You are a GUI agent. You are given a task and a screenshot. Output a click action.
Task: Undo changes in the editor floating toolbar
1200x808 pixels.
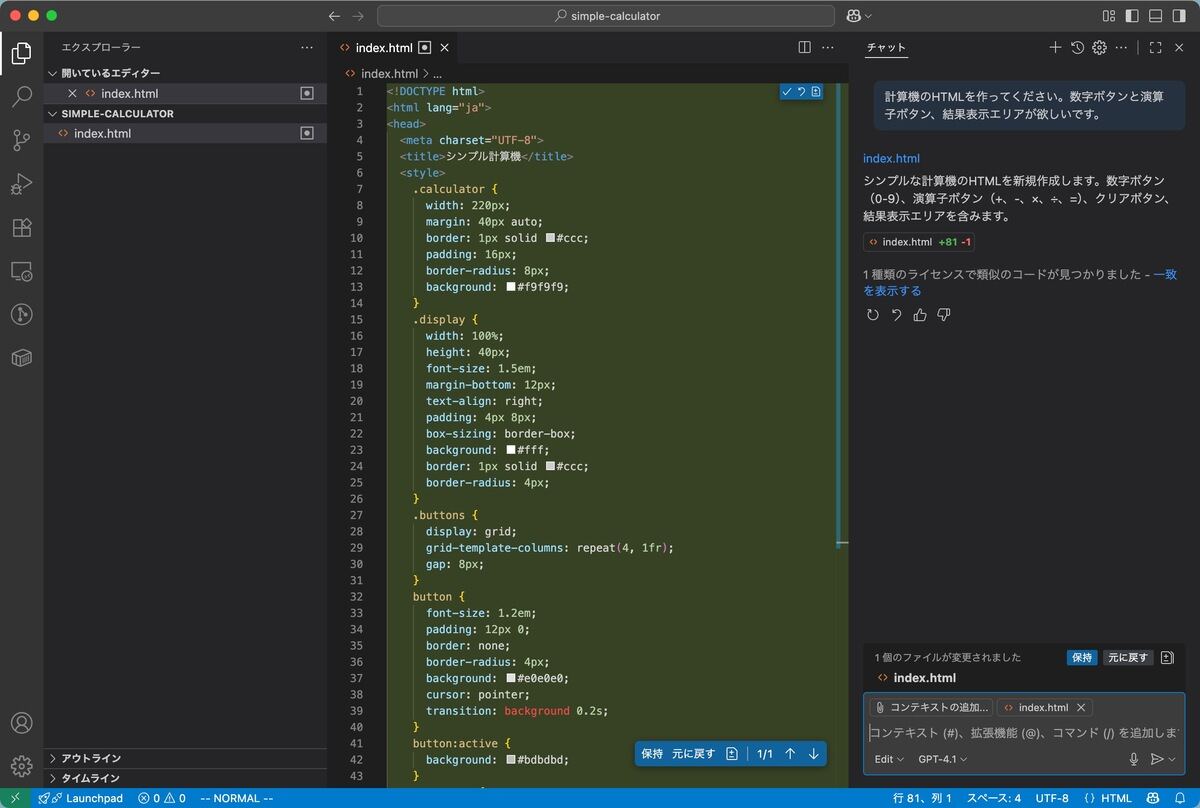(x=694, y=754)
